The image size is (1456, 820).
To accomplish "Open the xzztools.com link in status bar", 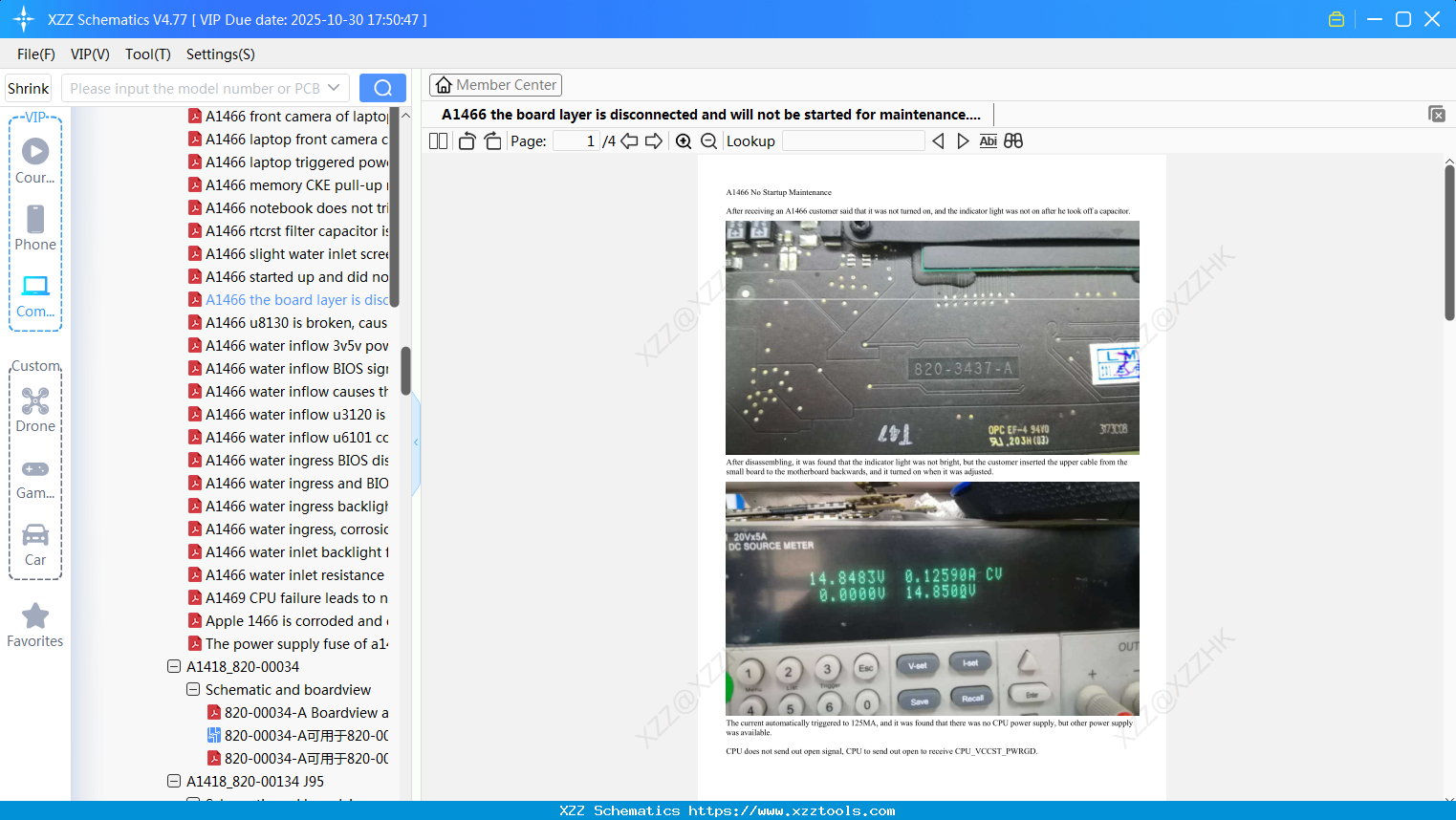I will (792, 810).
